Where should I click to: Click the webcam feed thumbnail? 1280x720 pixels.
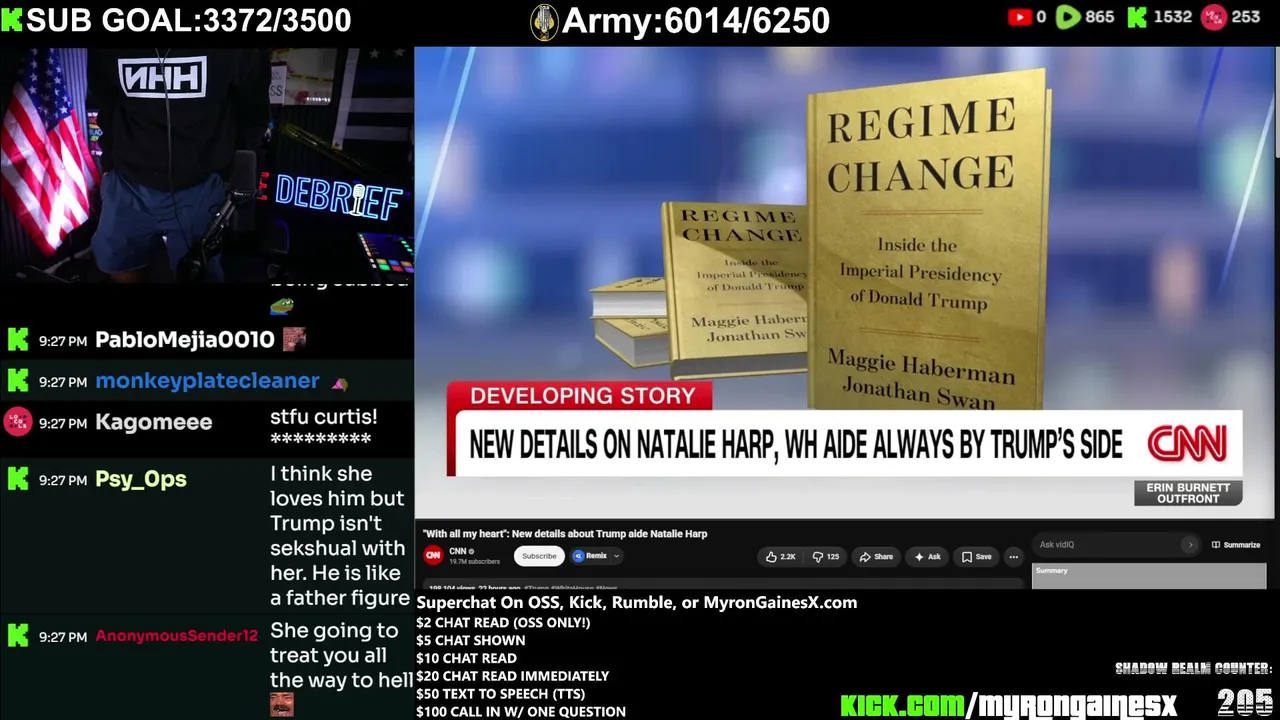click(207, 165)
